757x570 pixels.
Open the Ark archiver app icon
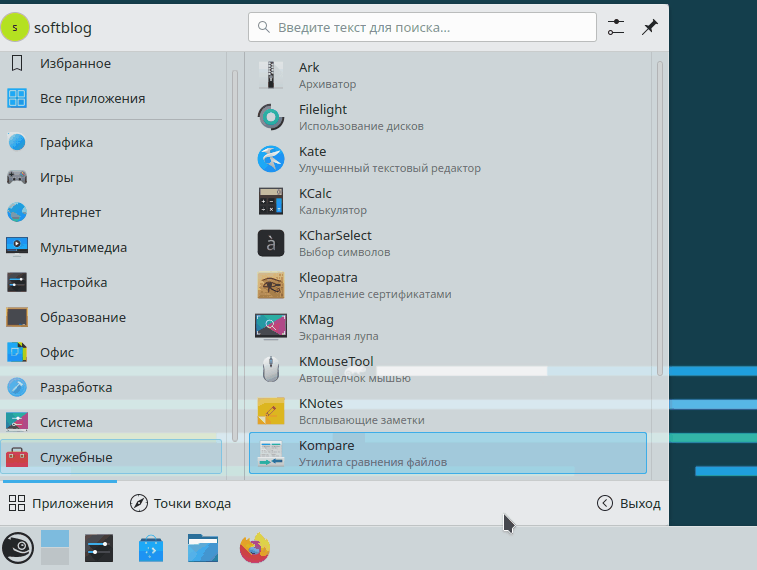coord(271,75)
